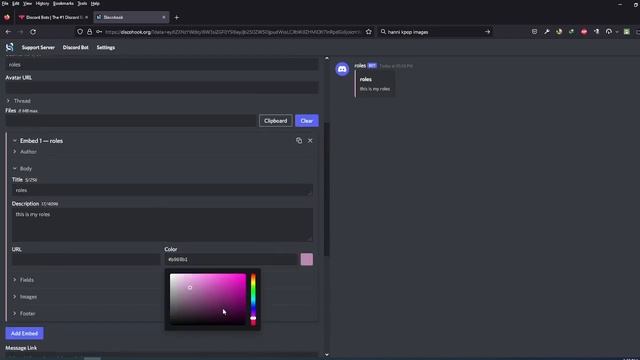Click the Add Embed button

click(24, 333)
